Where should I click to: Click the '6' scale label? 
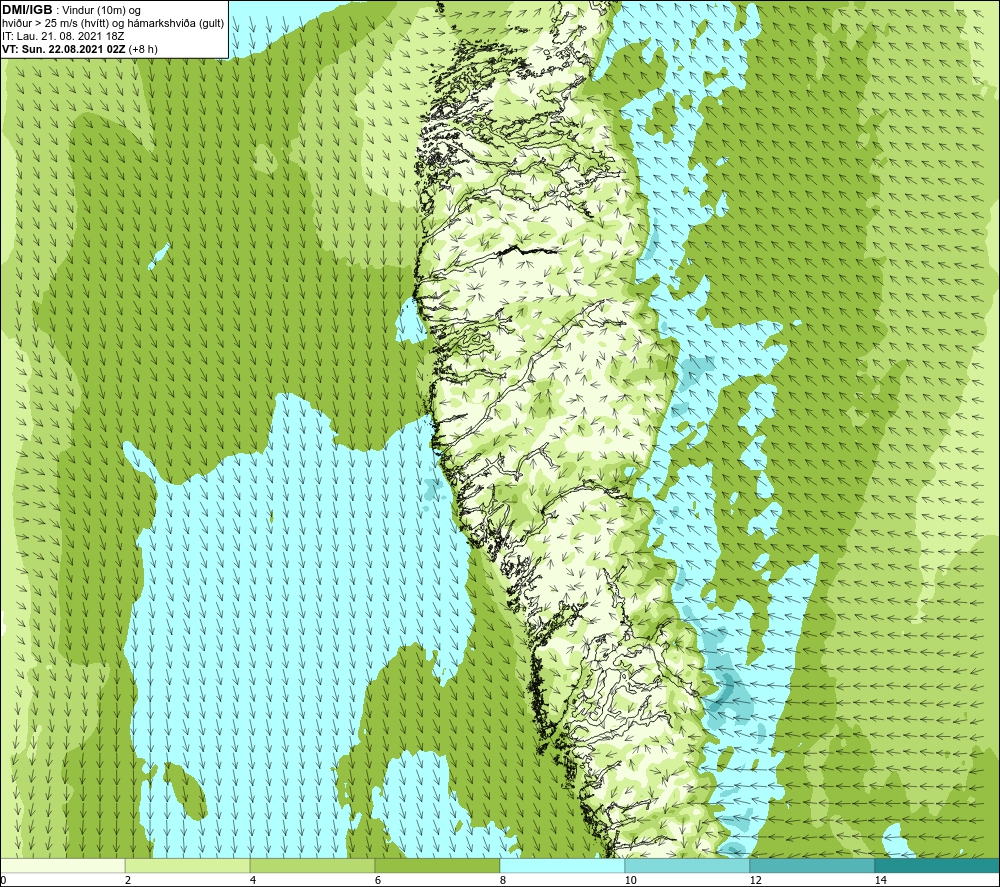(x=378, y=880)
